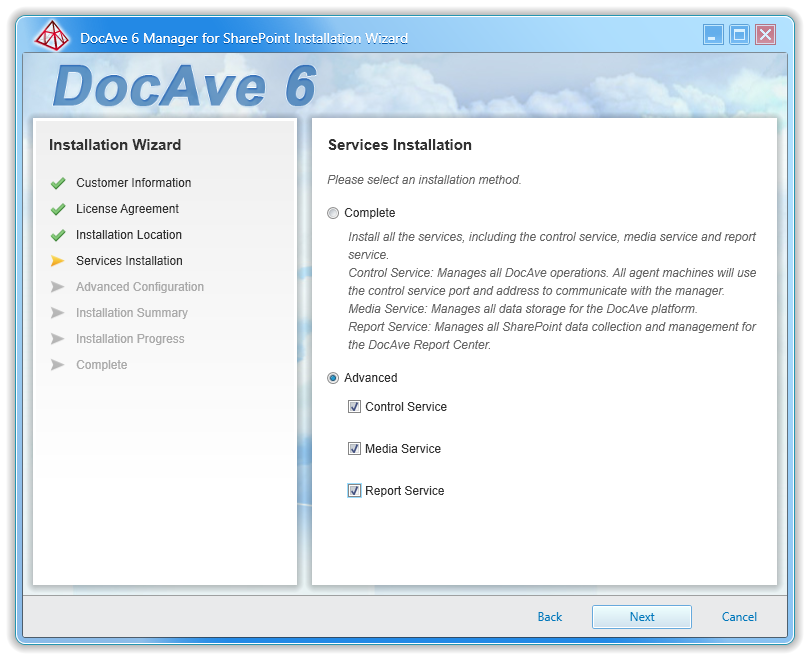Click the 'Services Installation' heading
The width and height of the screenshot is (808, 661).
[x=400, y=145]
